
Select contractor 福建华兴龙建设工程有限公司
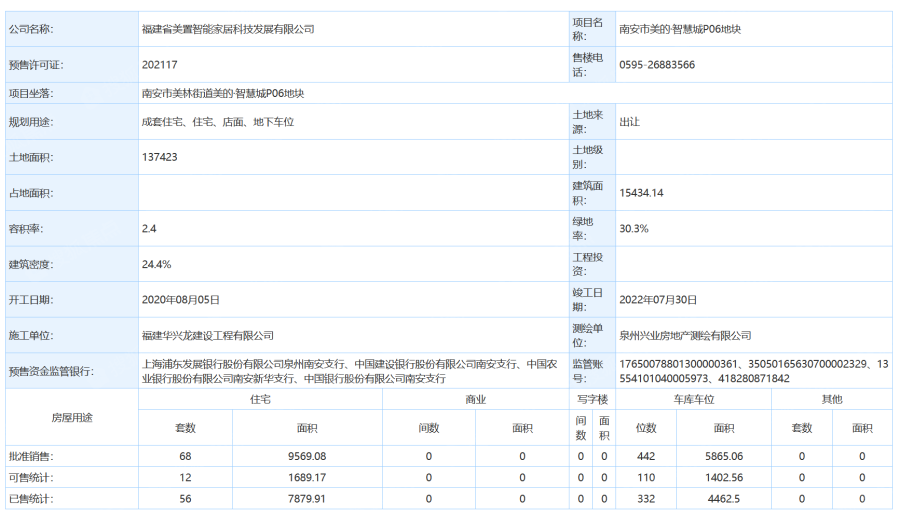[207, 336]
